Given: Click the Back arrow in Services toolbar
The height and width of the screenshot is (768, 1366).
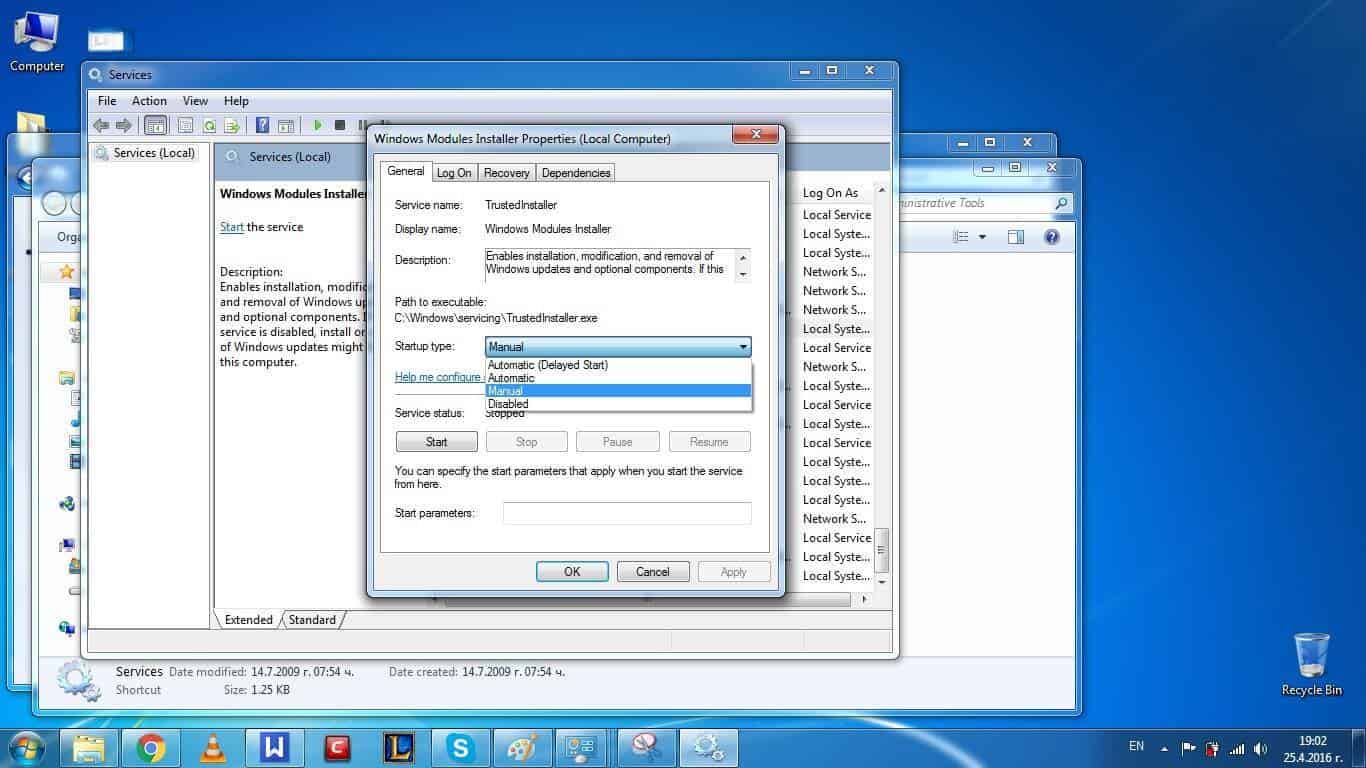Looking at the screenshot, I should pos(100,125).
